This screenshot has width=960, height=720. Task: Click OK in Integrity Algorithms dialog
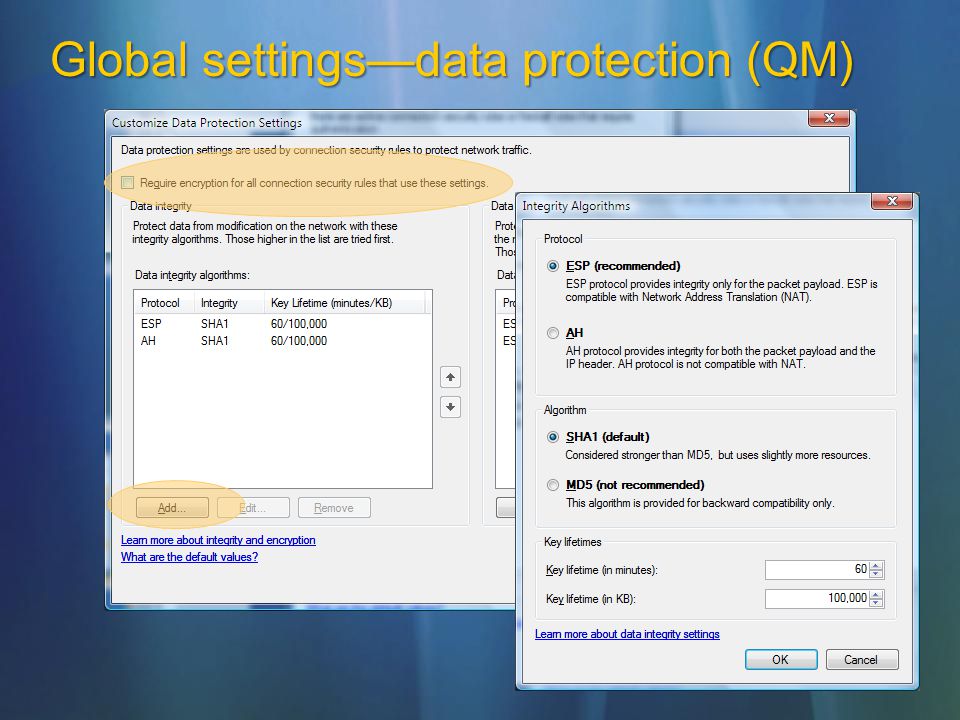click(781, 659)
